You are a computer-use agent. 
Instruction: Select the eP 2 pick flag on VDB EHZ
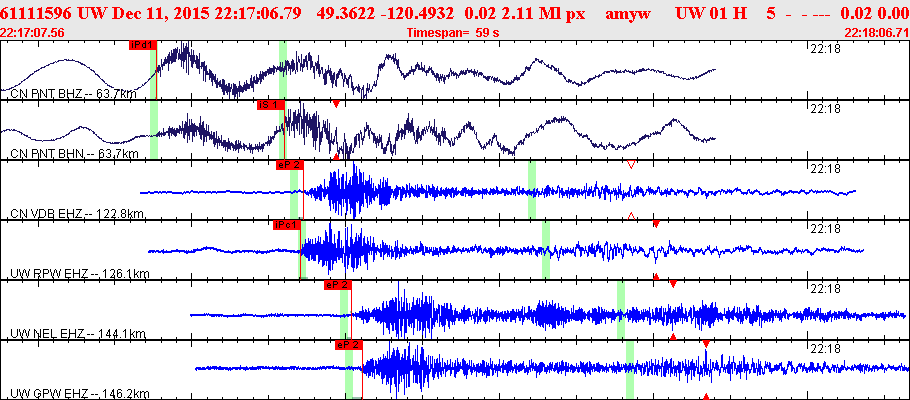click(x=290, y=165)
